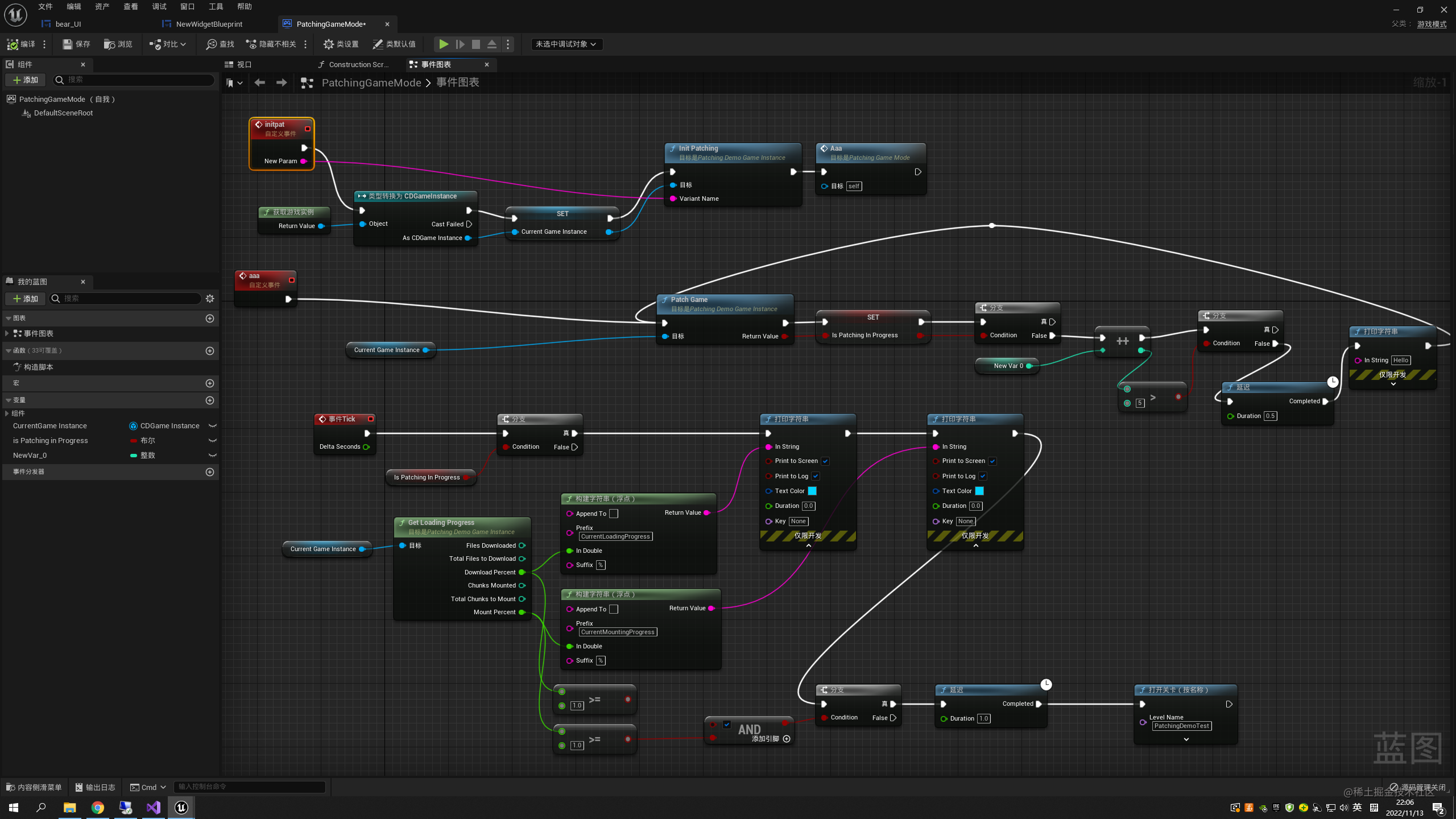This screenshot has height=819, width=1456.
Task: Toggle the AND node input checkbox
Action: coord(727,724)
